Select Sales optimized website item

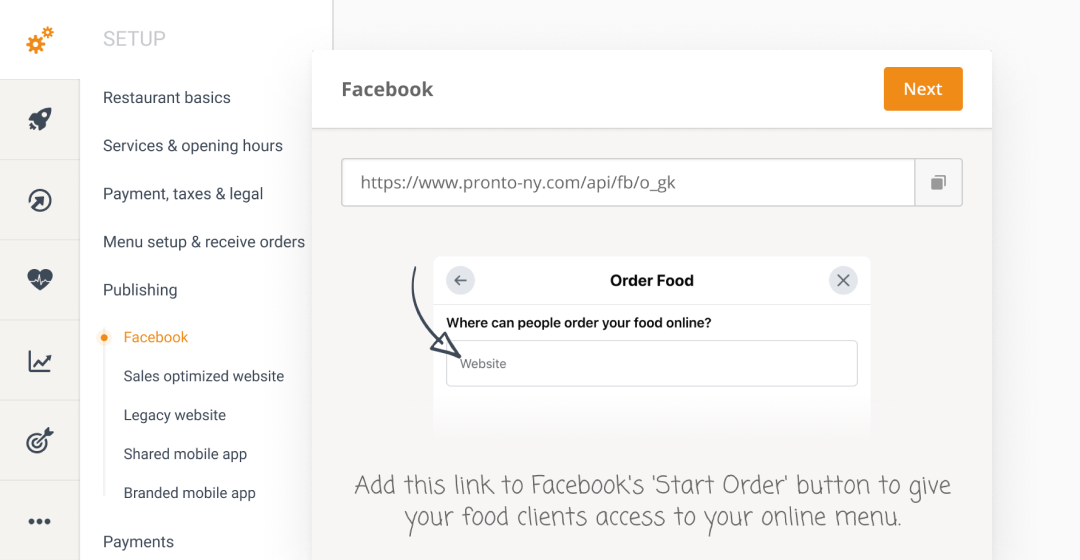[x=204, y=376]
